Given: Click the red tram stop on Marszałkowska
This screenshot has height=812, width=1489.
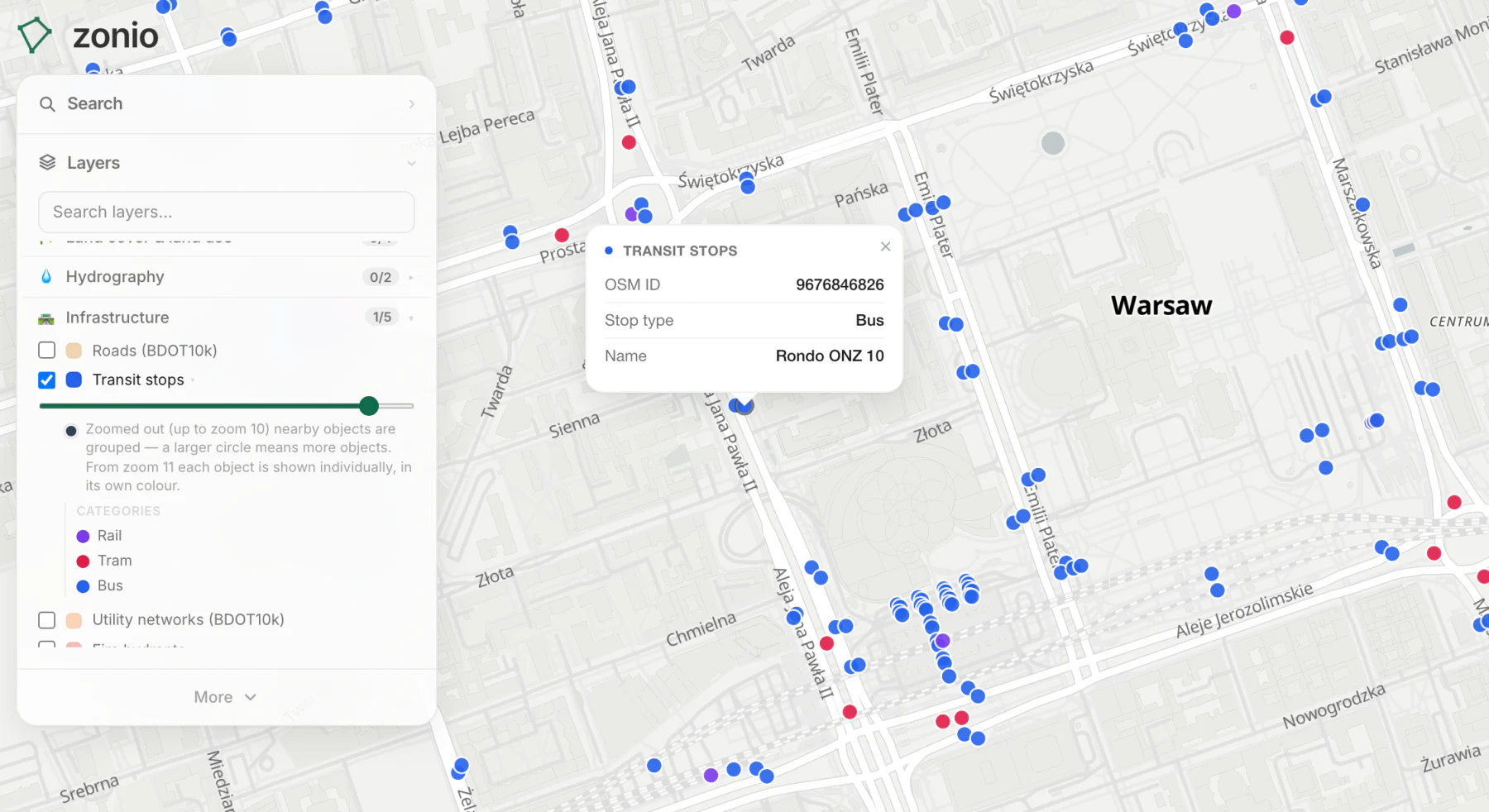Looking at the screenshot, I should coord(1287,37).
